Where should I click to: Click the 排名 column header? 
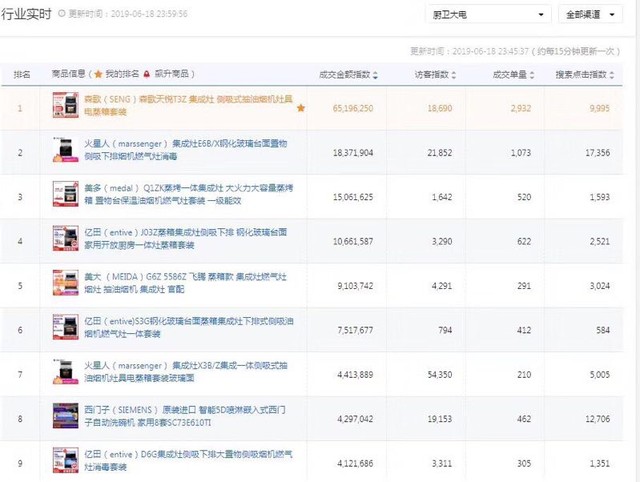tap(22, 74)
